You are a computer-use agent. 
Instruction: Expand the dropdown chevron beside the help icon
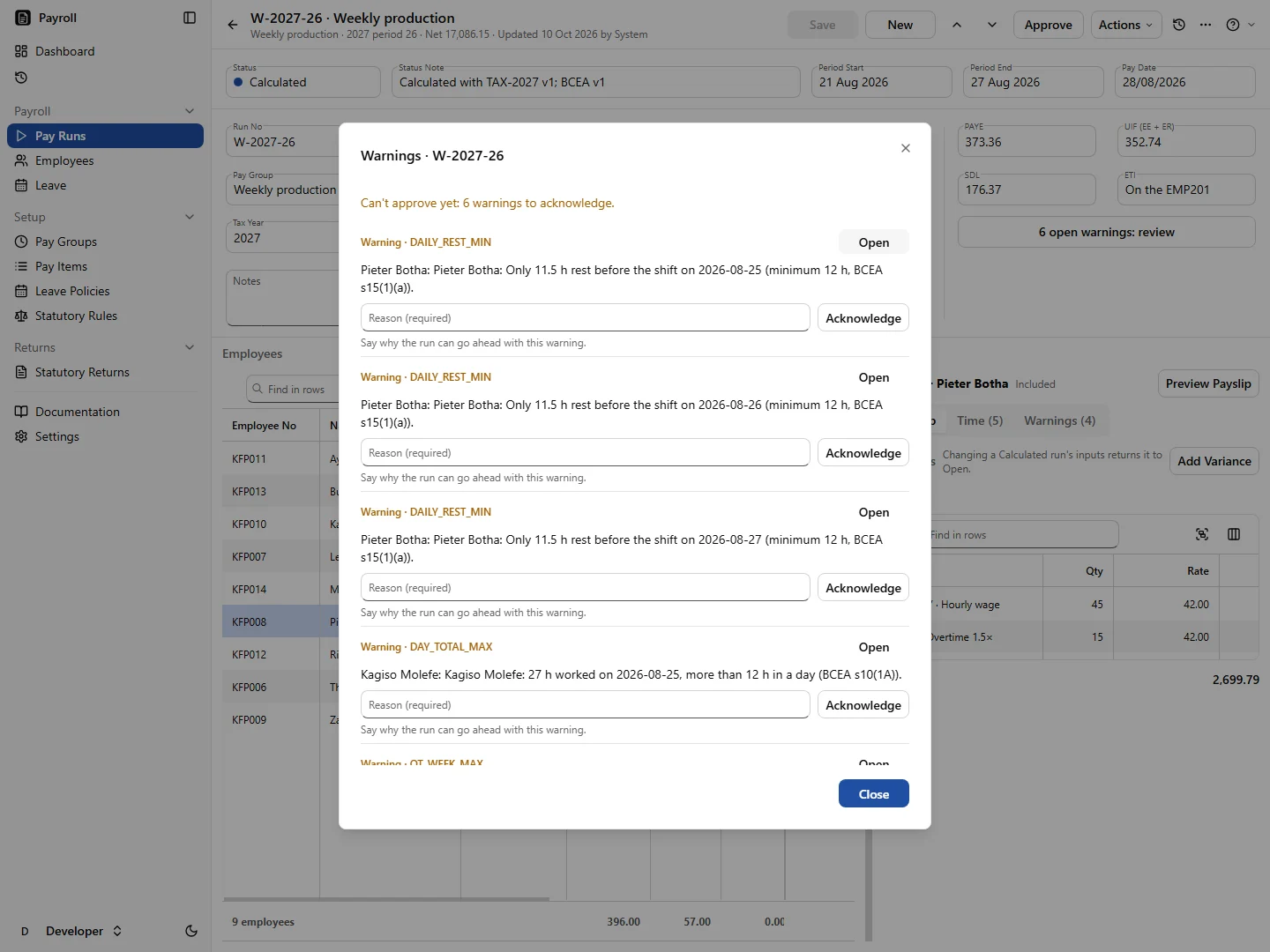pos(1251,25)
